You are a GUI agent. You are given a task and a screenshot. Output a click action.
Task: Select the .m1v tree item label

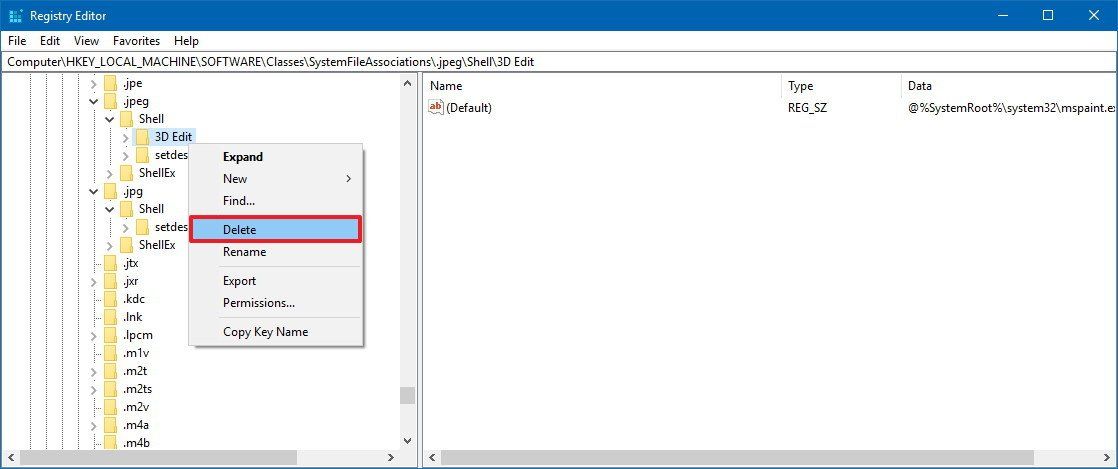135,354
